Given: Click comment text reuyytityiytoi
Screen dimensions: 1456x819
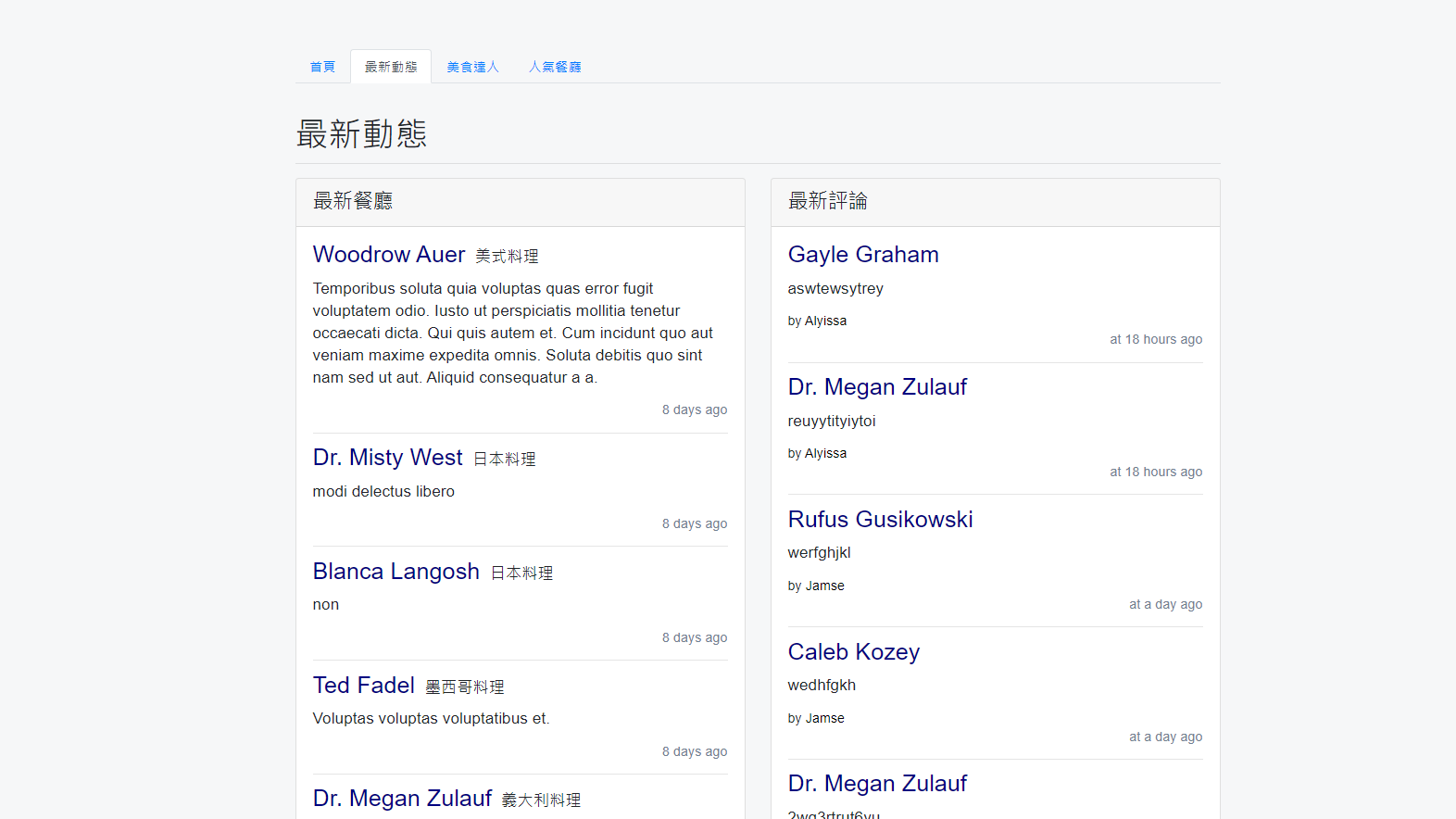Looking at the screenshot, I should click(x=832, y=422).
